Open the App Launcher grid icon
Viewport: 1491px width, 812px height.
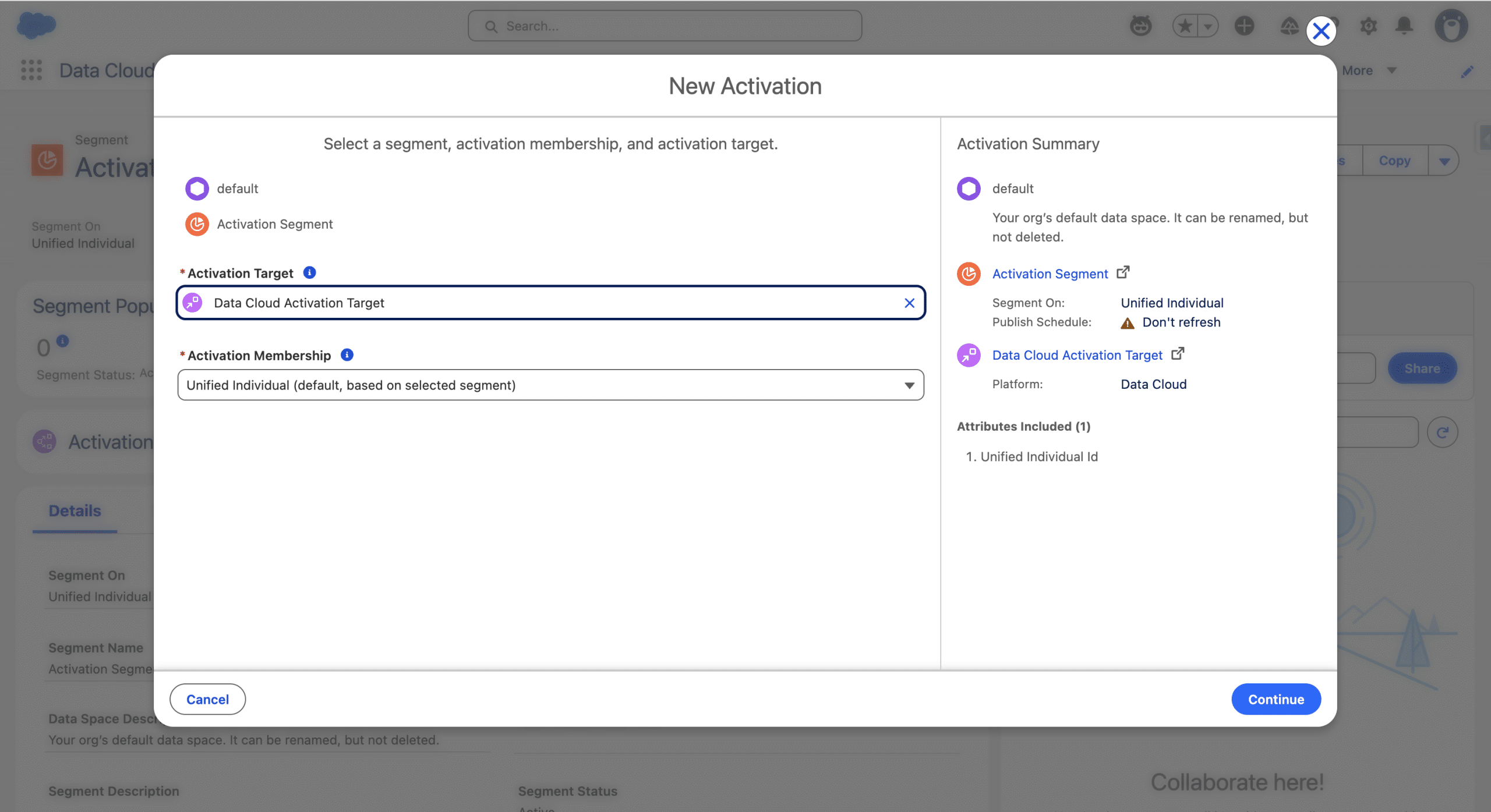click(x=31, y=70)
